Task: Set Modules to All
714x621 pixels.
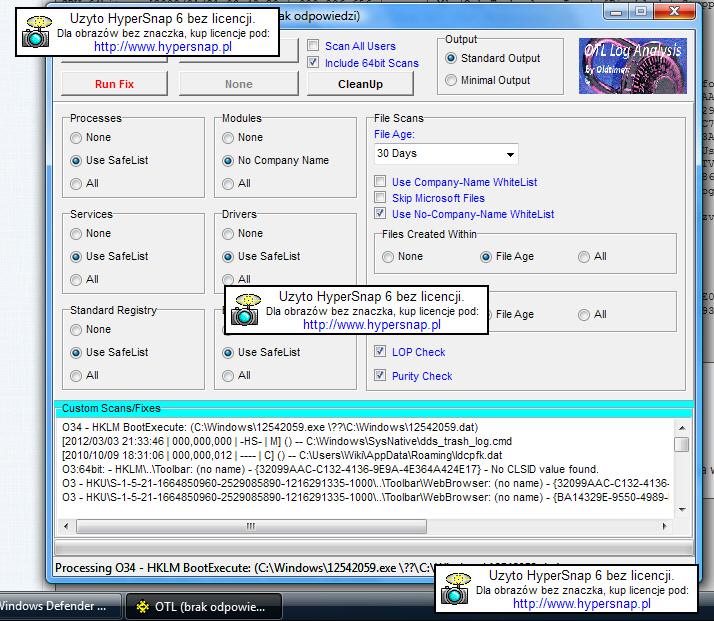Action: click(228, 183)
